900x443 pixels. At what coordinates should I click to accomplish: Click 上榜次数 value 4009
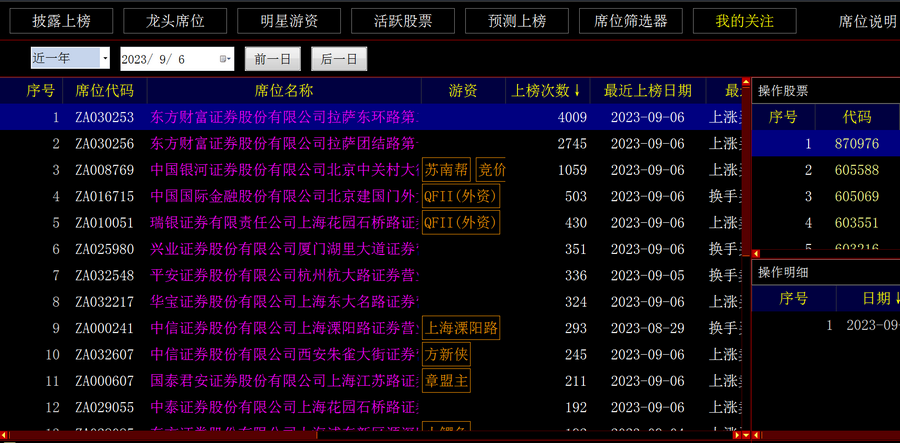tap(572, 118)
